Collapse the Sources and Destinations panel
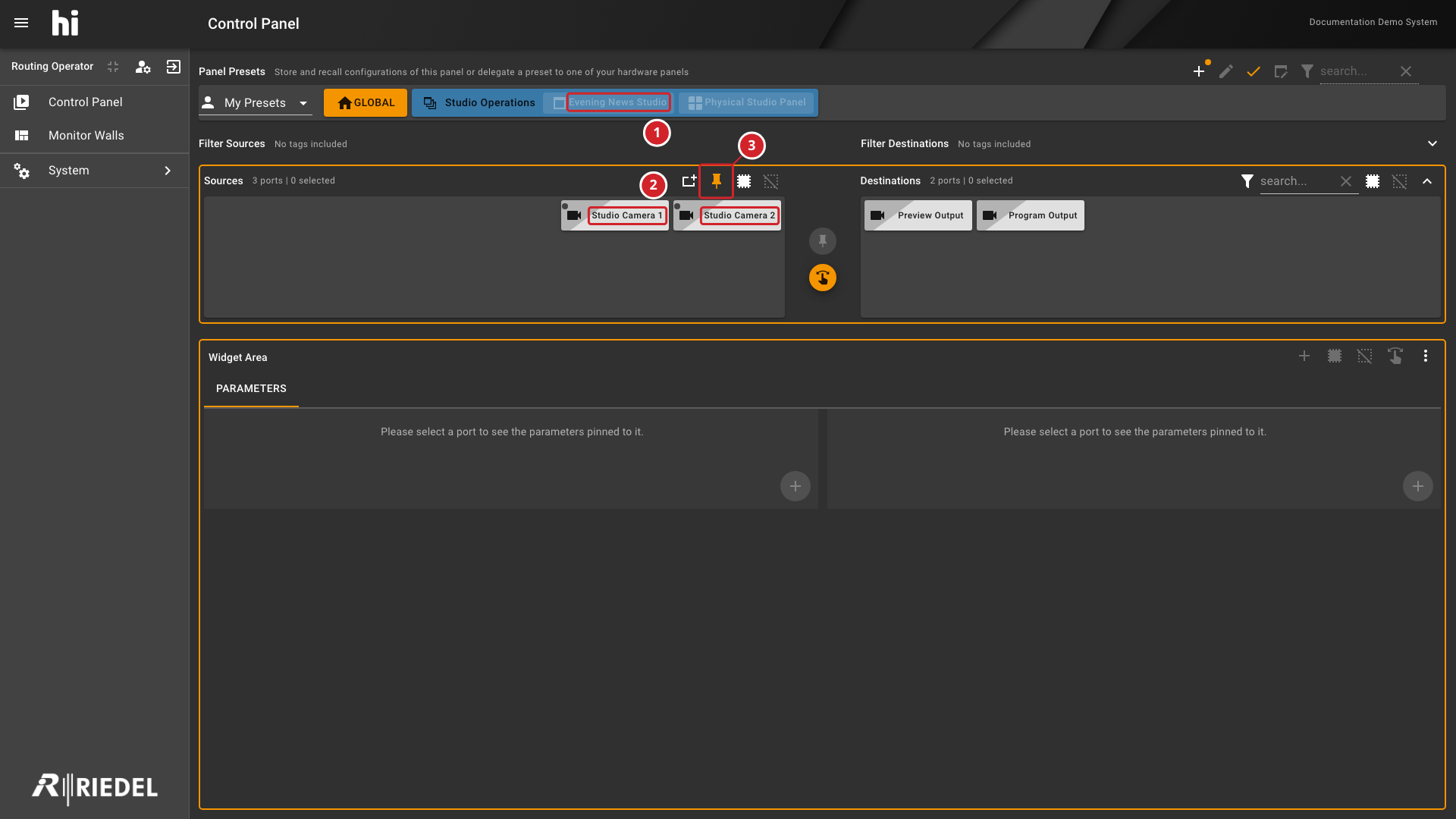Screen dimensions: 1456x819 click(x=1427, y=181)
